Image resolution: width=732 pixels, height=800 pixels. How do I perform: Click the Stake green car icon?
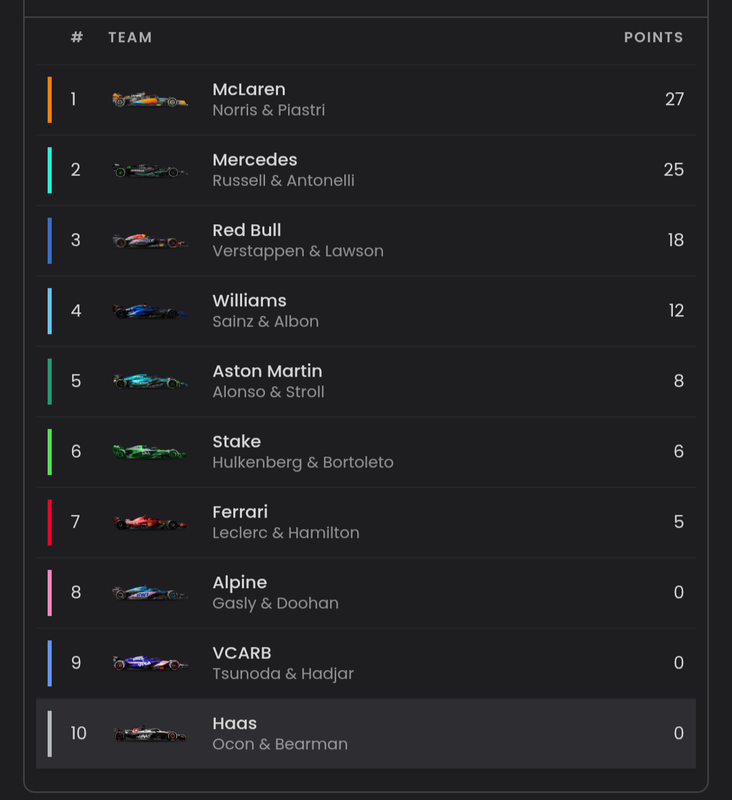150,452
